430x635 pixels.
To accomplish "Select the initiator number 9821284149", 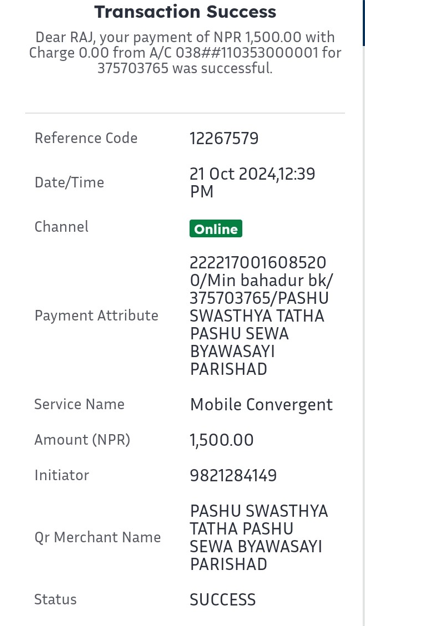I will (x=233, y=475).
